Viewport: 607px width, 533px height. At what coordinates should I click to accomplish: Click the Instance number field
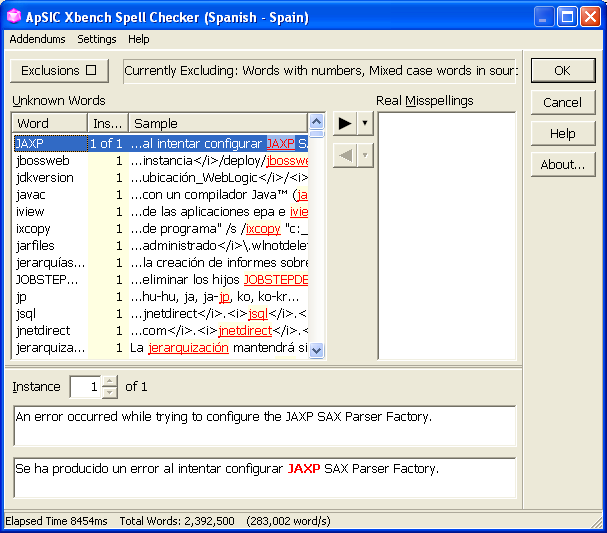[86, 386]
